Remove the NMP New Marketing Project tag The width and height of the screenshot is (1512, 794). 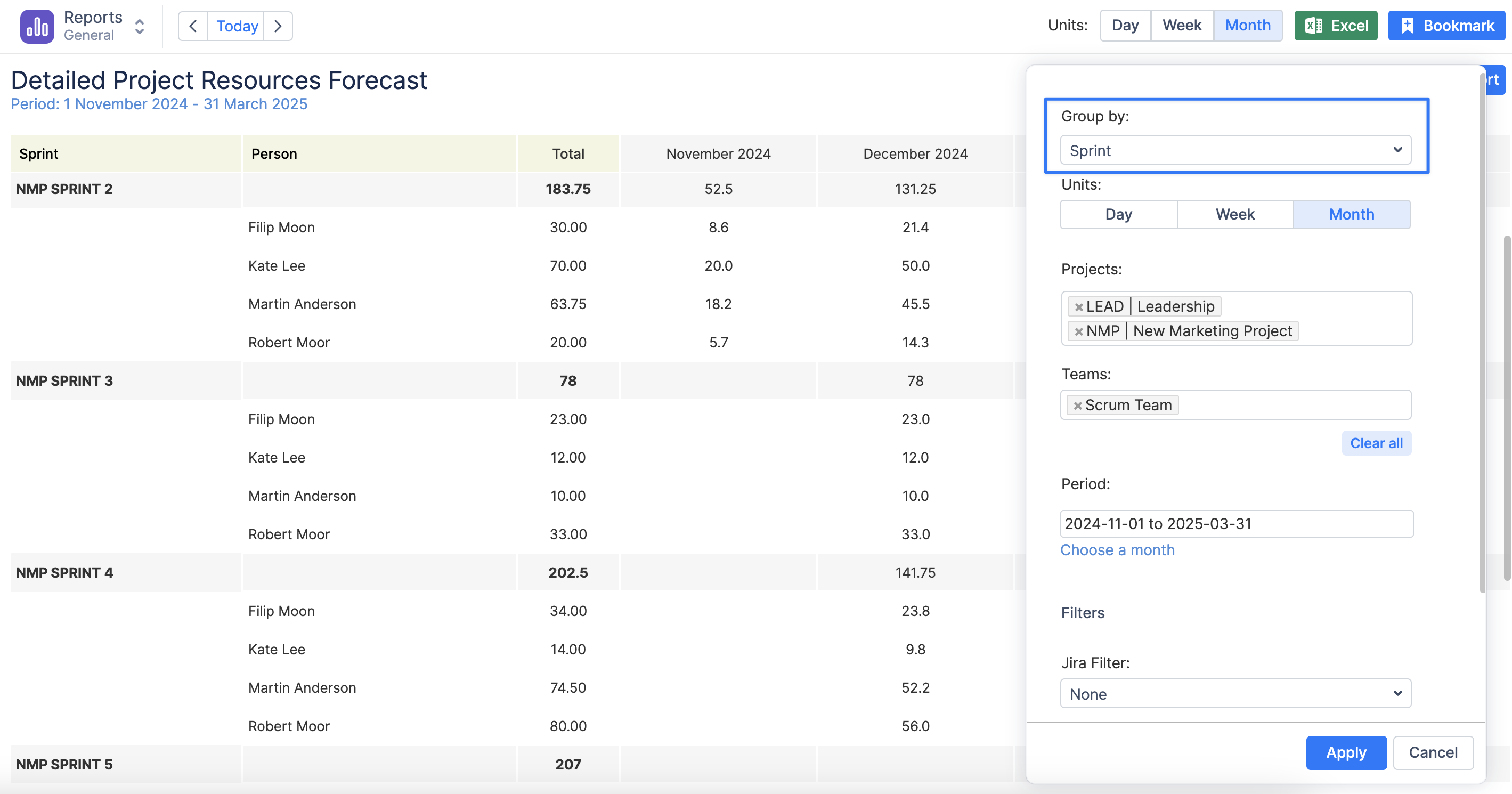(x=1078, y=331)
